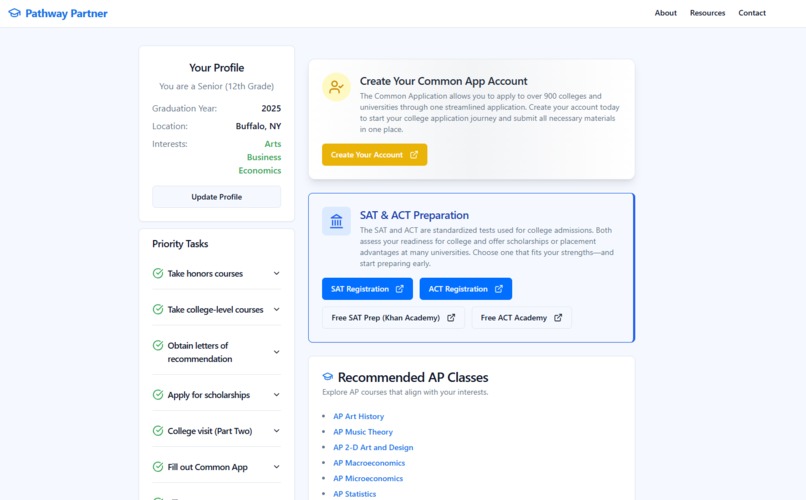
Task: Open the About nav item
Action: click(x=665, y=13)
